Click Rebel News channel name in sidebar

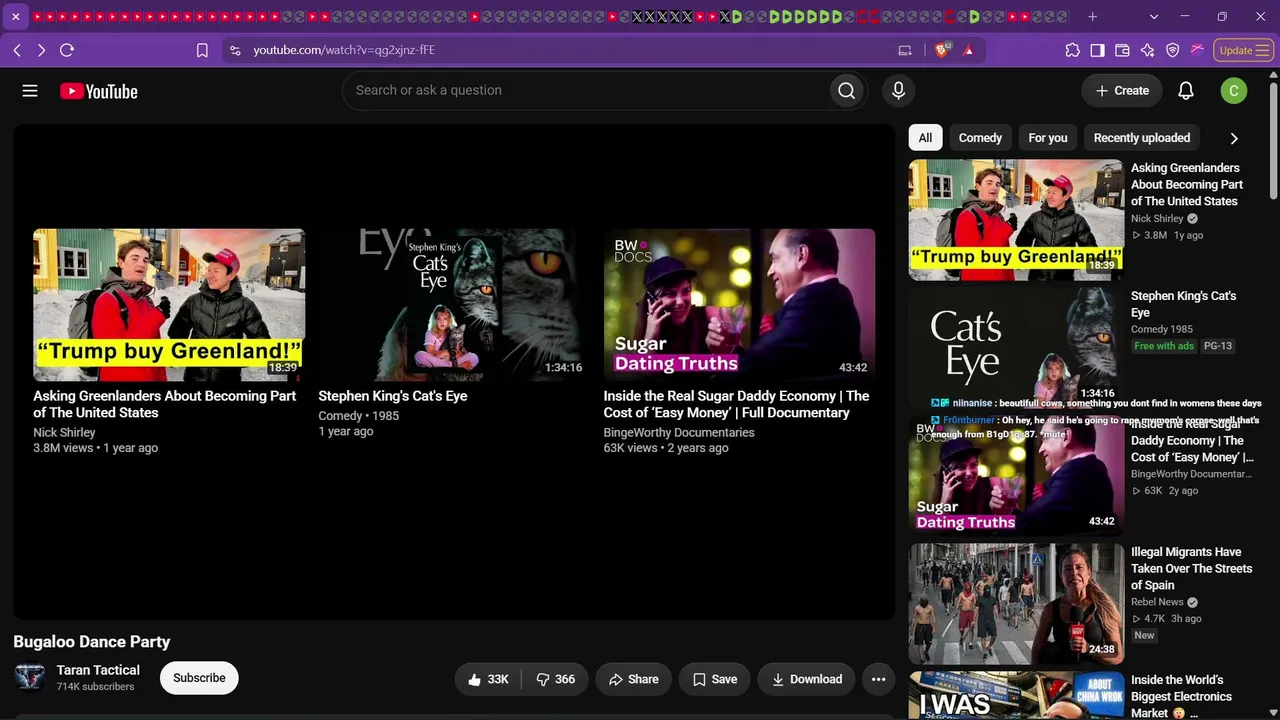[1157, 602]
